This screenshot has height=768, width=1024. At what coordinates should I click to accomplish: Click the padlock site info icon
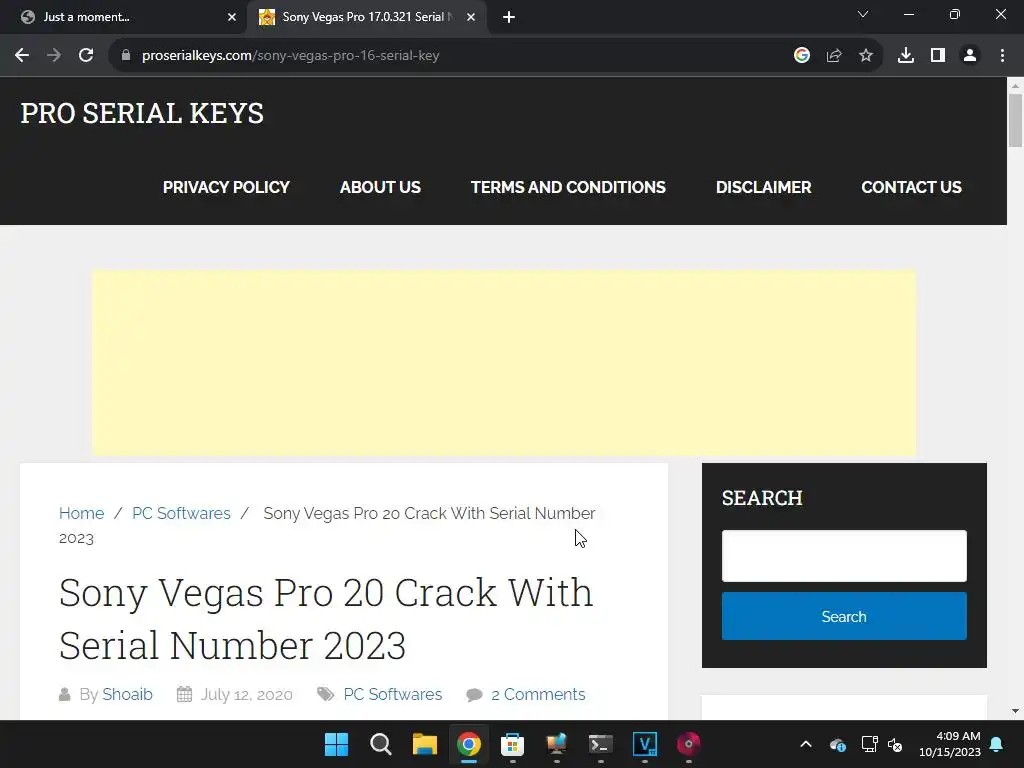coord(126,56)
